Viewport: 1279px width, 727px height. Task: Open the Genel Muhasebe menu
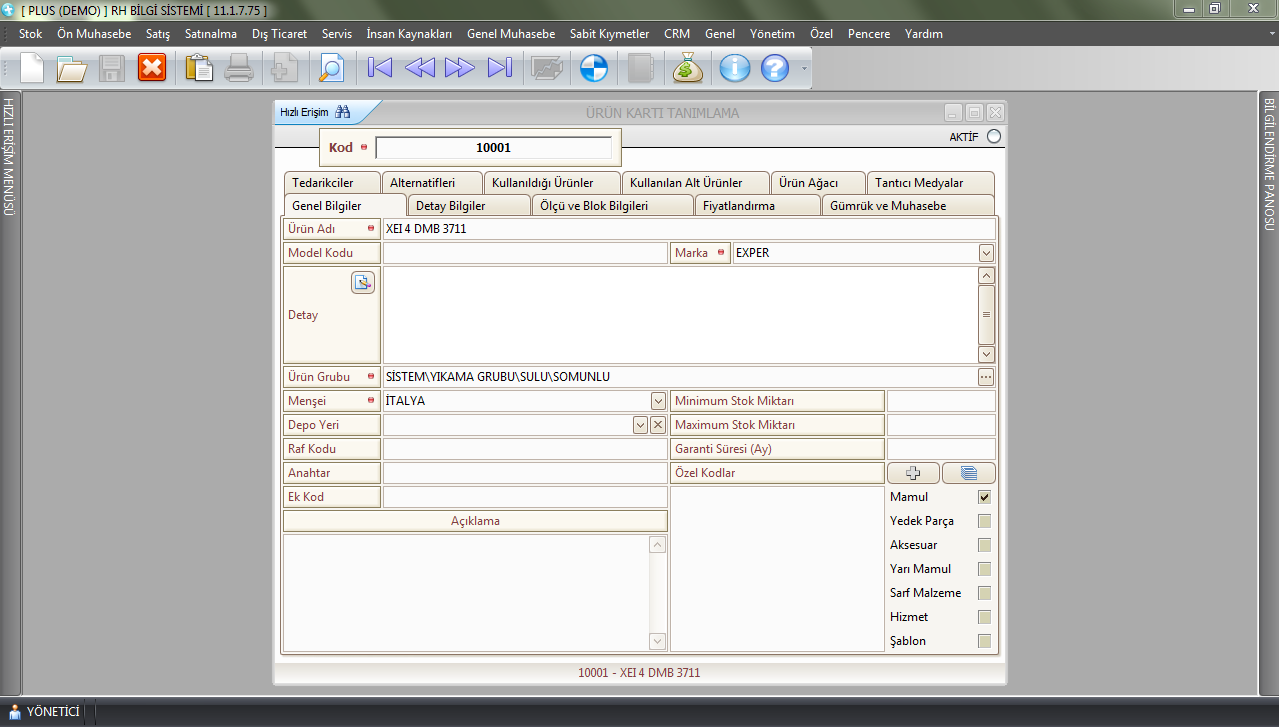pyautogui.click(x=510, y=34)
